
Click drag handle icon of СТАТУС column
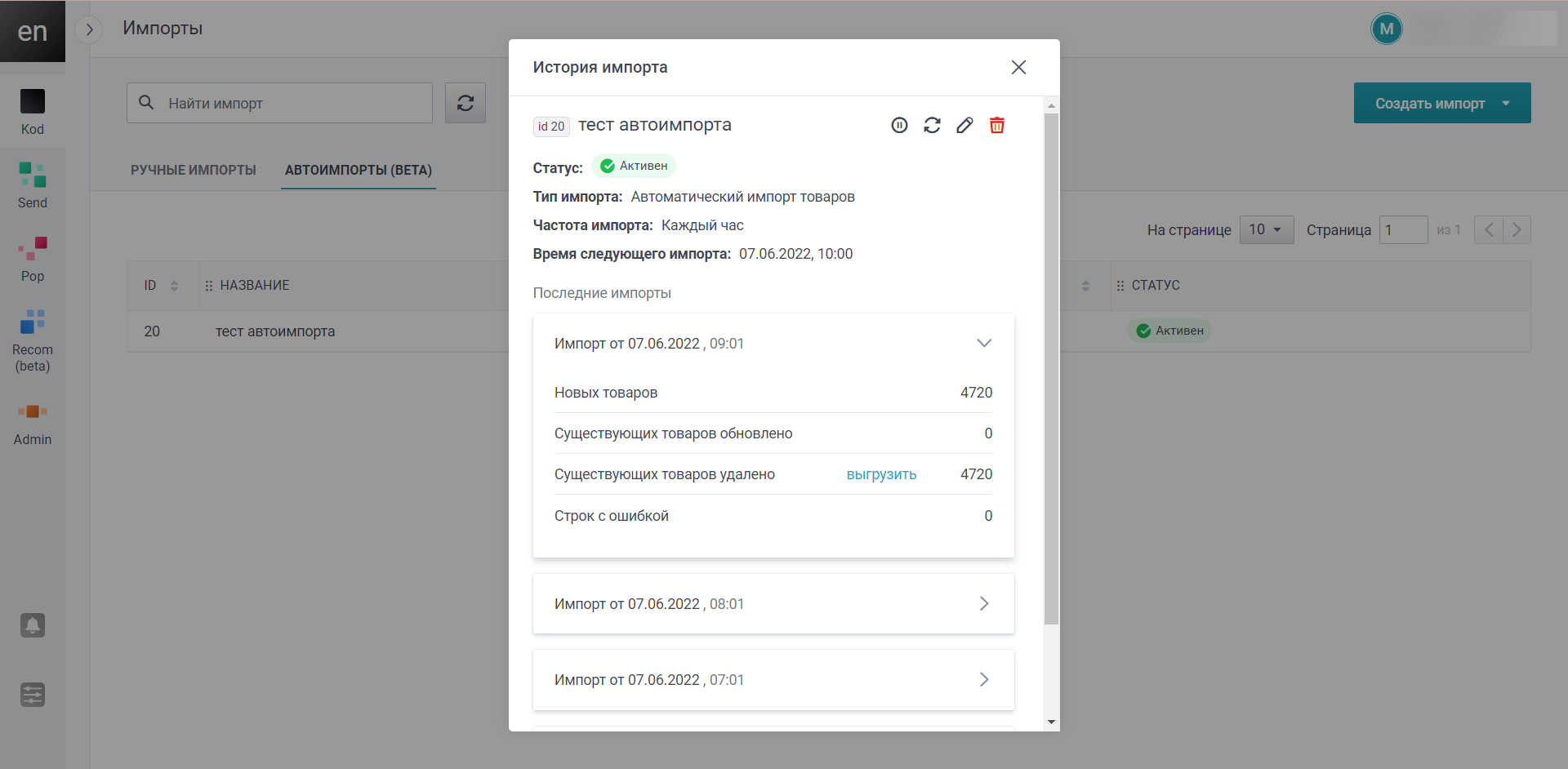(1120, 286)
